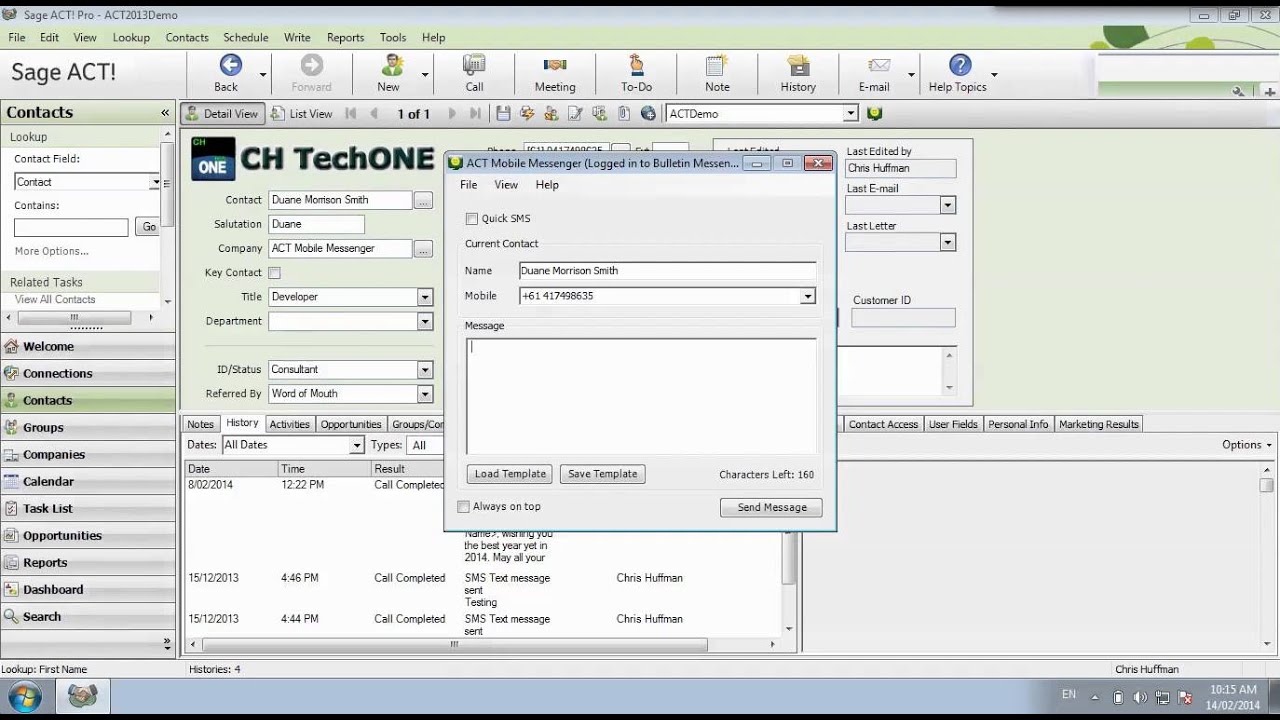This screenshot has width=1280, height=720.
Task: Click the Send Message button
Action: [772, 508]
